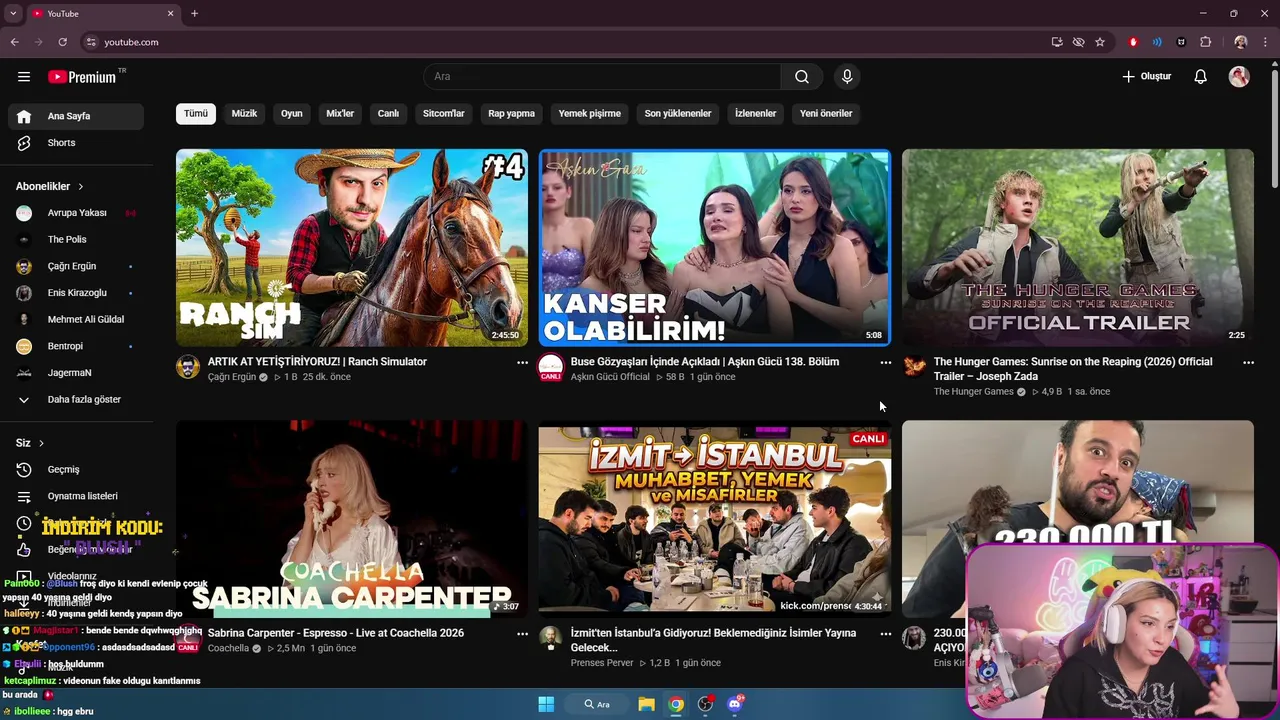Select the Tümü filter chip

coord(196,114)
